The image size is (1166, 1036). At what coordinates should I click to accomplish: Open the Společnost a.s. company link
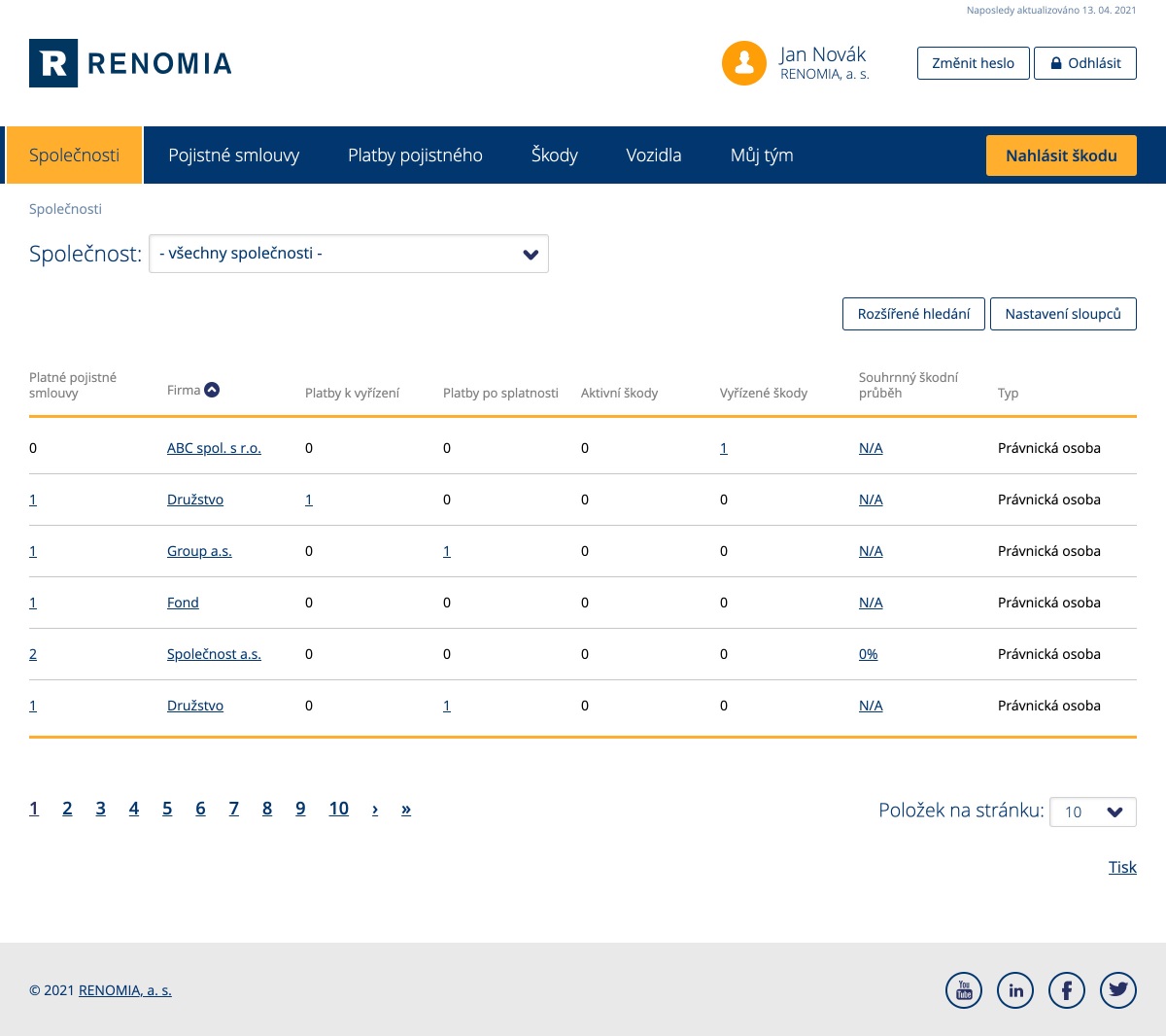214,654
